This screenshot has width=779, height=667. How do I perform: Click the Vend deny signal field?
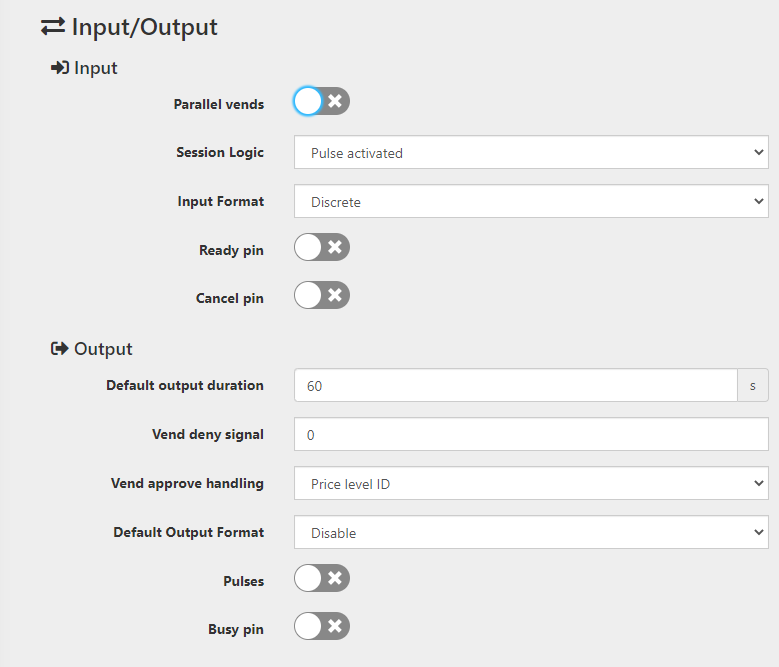(531, 435)
